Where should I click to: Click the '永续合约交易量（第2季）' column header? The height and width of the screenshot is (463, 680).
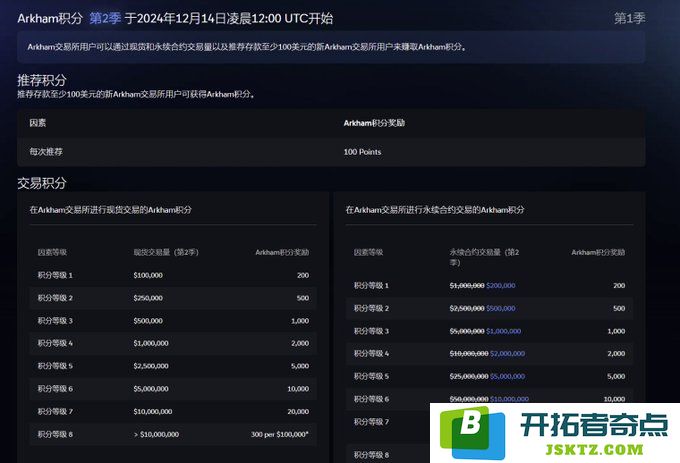[x=484, y=257]
